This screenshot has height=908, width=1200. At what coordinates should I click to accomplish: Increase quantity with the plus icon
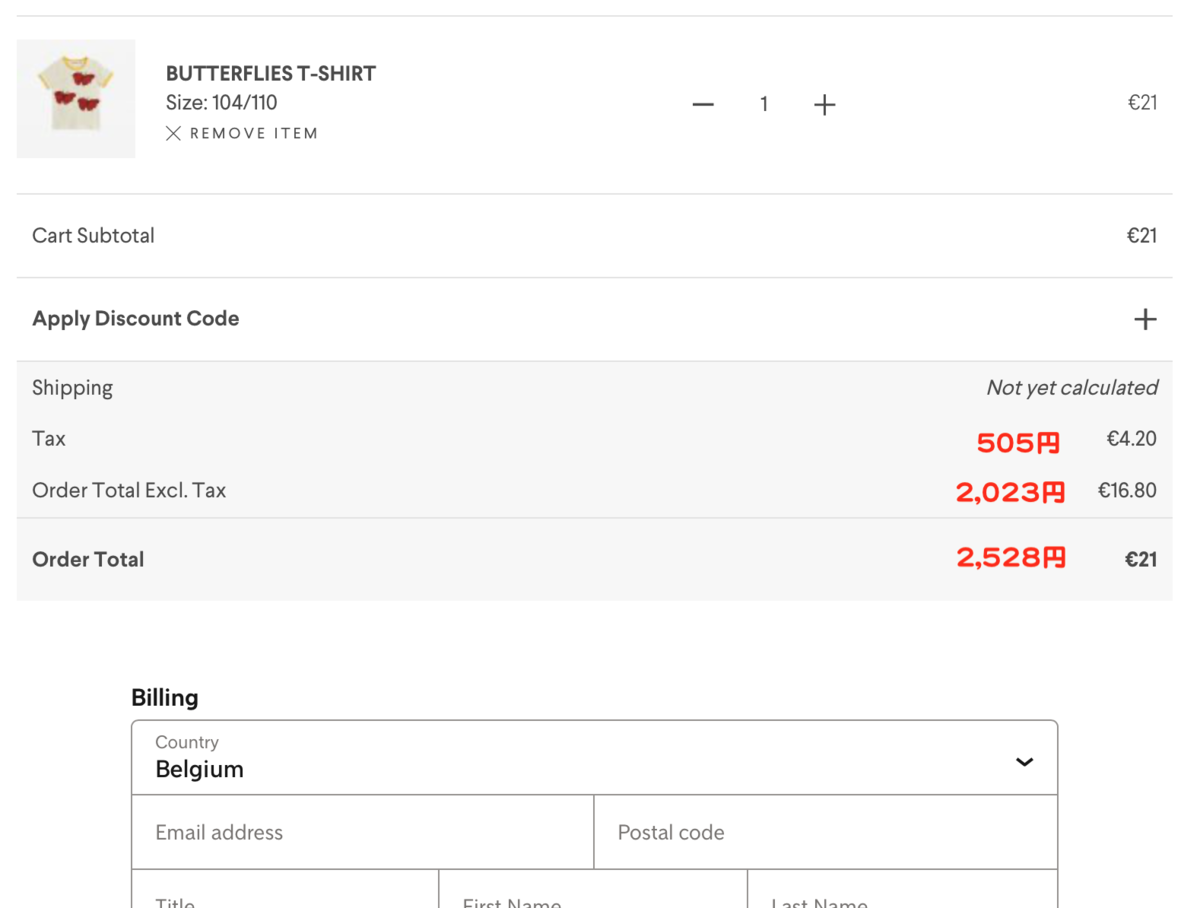pyautogui.click(x=824, y=104)
